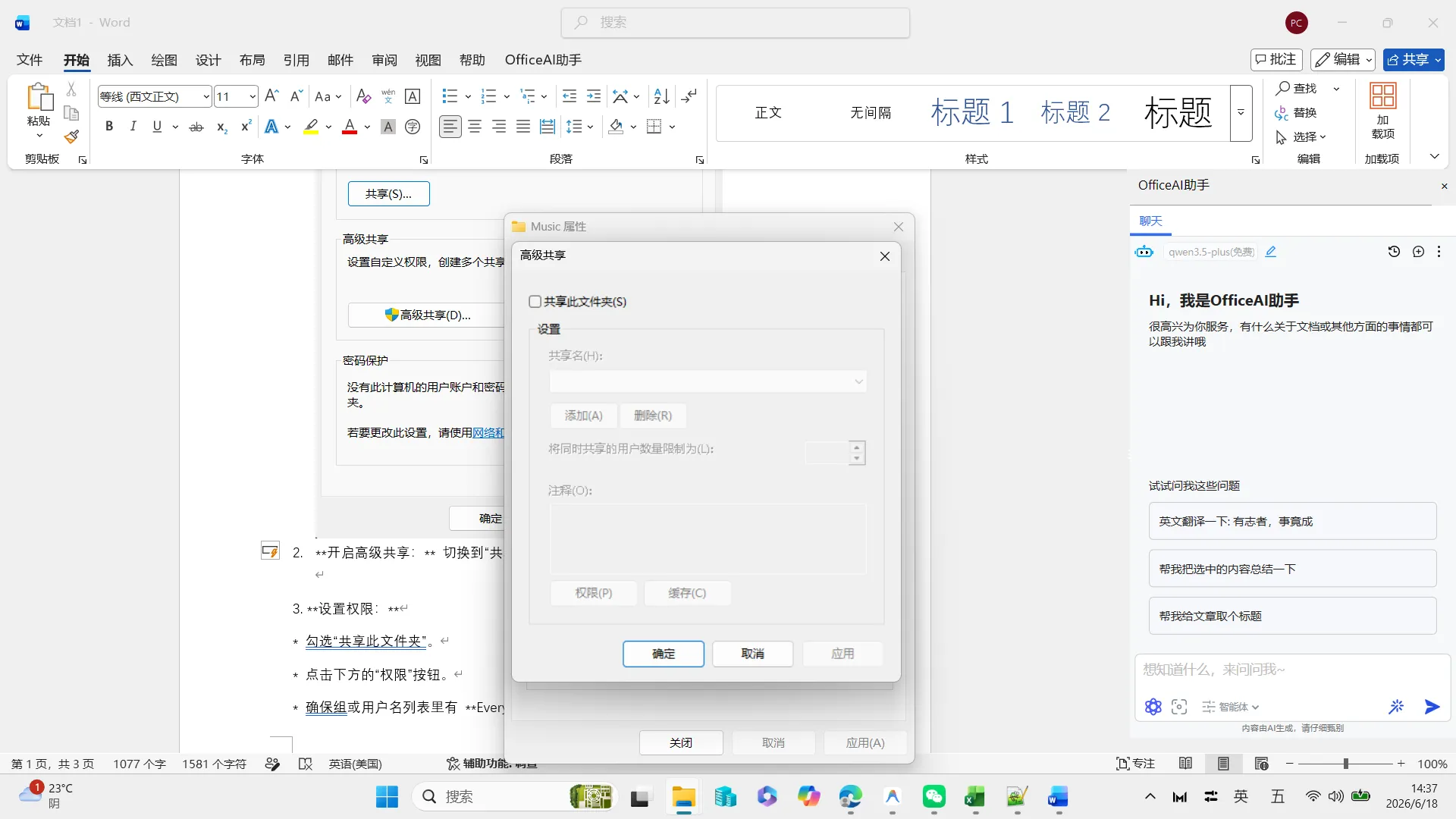Open the 插入 ribbon tab
This screenshot has height=819, width=1456.
pyautogui.click(x=120, y=60)
